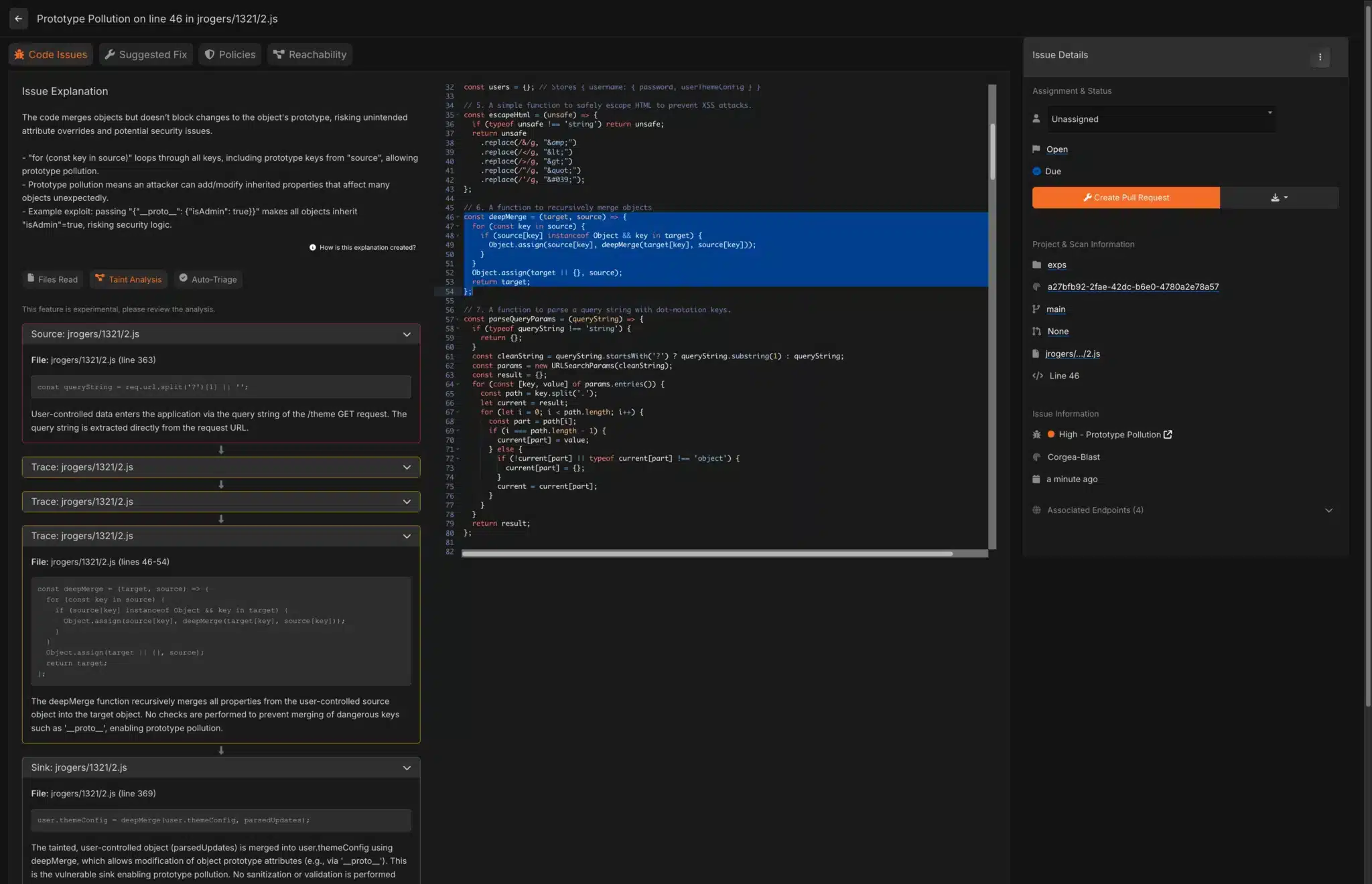This screenshot has width=1372, height=884.
Task: Switch to the Reachability tab
Action: [310, 54]
